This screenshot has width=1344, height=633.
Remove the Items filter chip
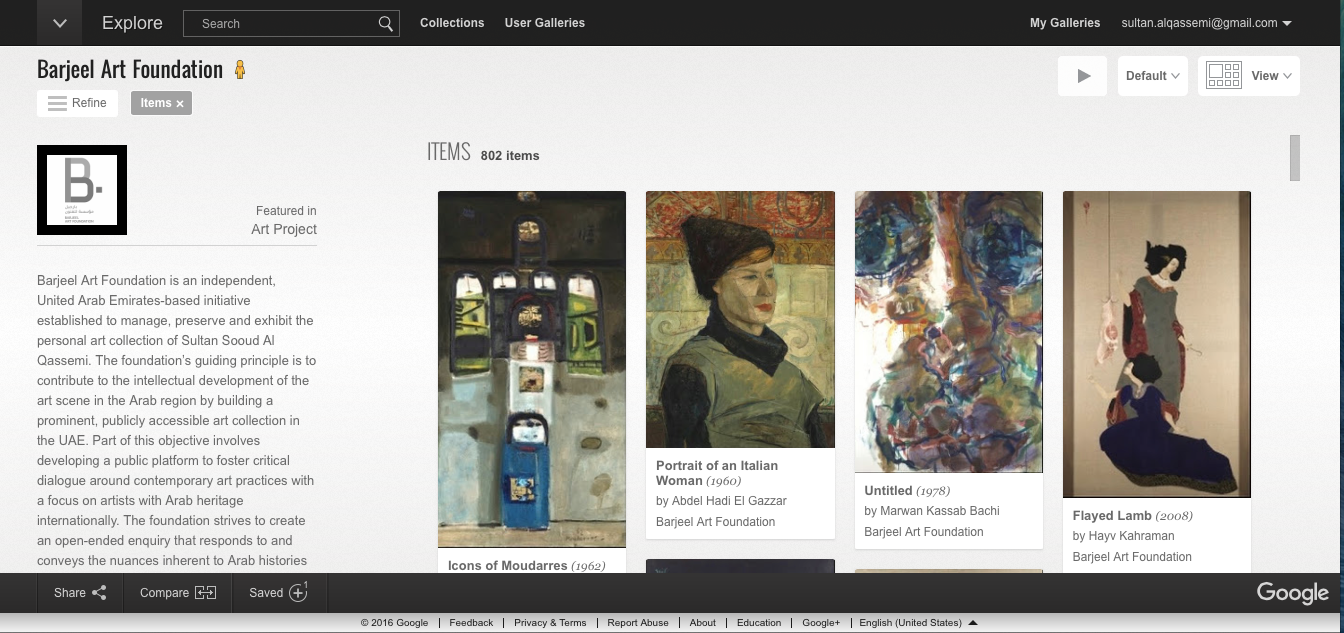180,104
